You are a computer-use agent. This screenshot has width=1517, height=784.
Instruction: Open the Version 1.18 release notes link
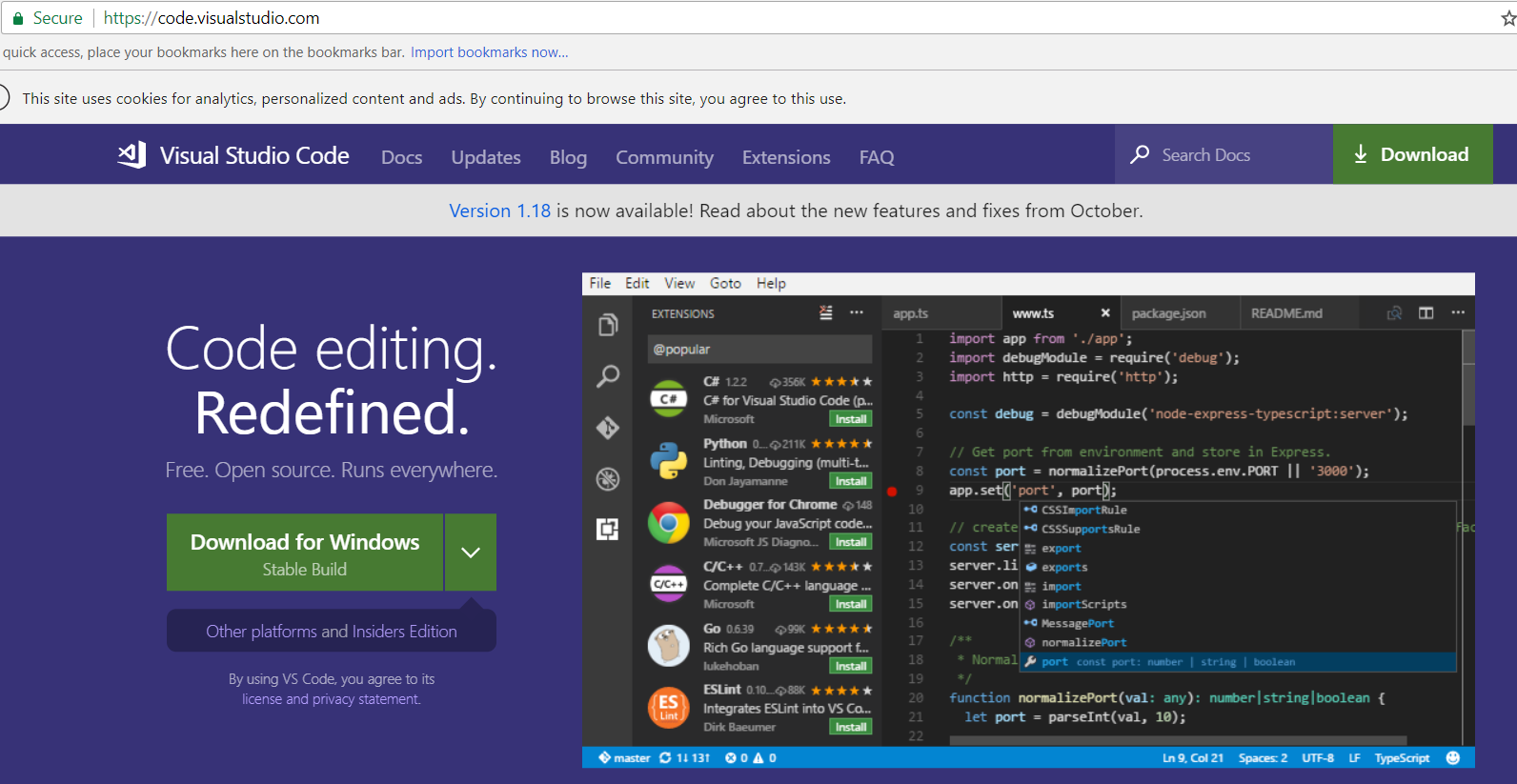500,211
